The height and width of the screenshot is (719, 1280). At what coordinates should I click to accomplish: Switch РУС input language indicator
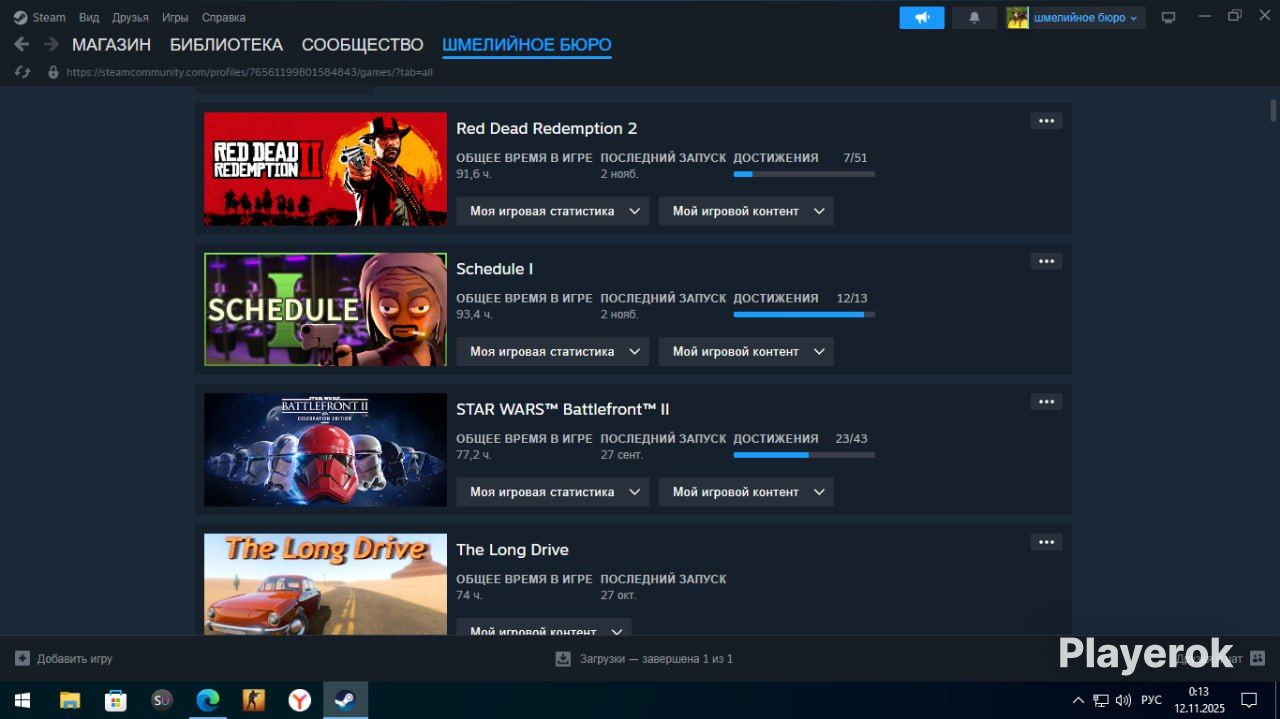click(x=1151, y=700)
